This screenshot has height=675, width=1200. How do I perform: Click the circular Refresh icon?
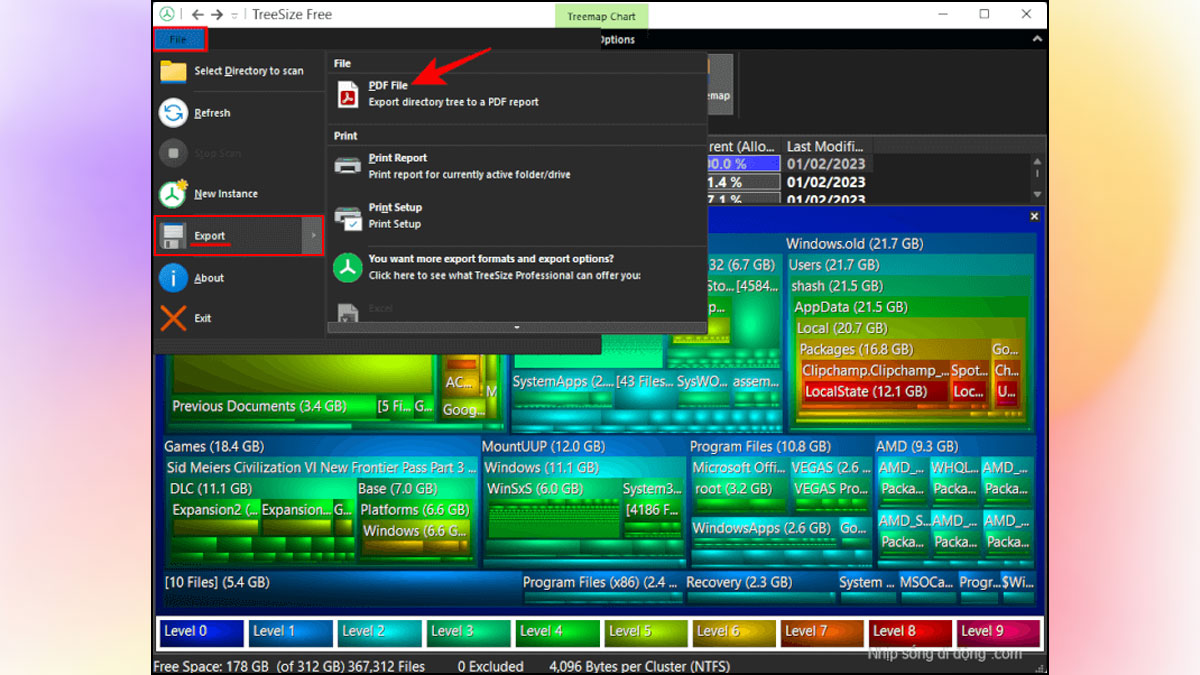[174, 113]
